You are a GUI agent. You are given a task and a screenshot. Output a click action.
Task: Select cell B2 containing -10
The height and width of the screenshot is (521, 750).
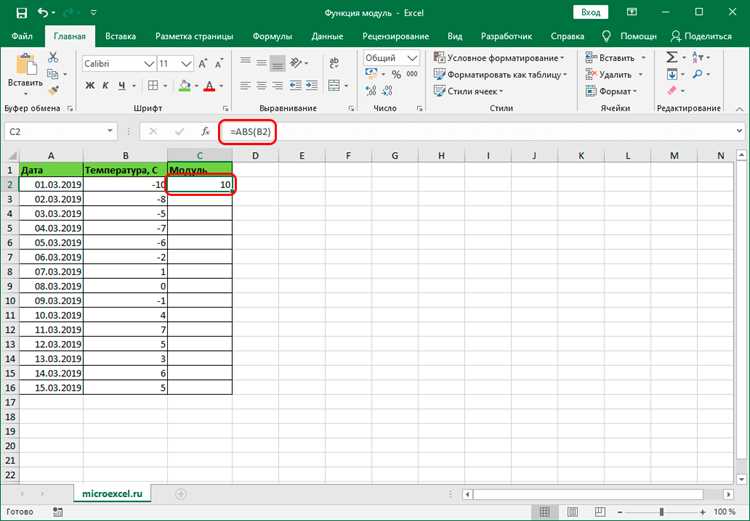point(125,185)
